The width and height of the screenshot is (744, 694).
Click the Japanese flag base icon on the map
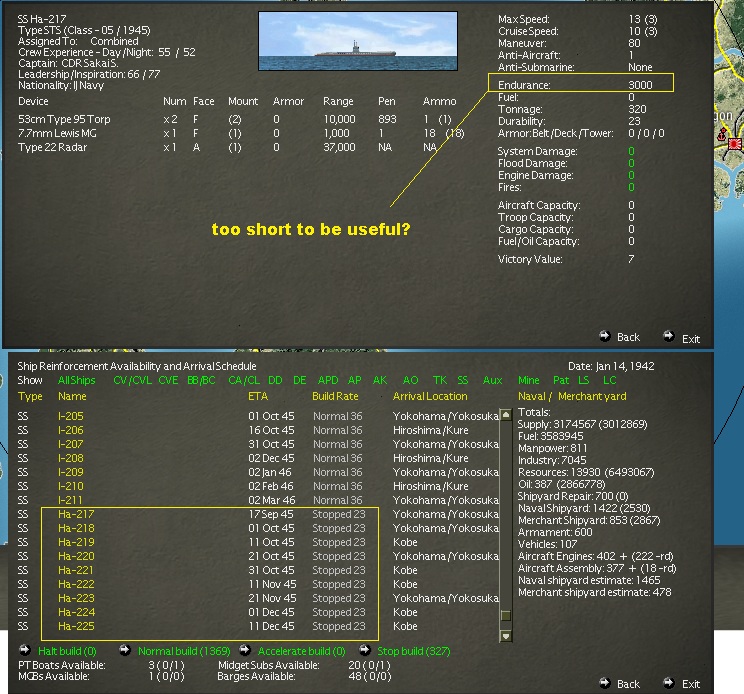point(735,143)
